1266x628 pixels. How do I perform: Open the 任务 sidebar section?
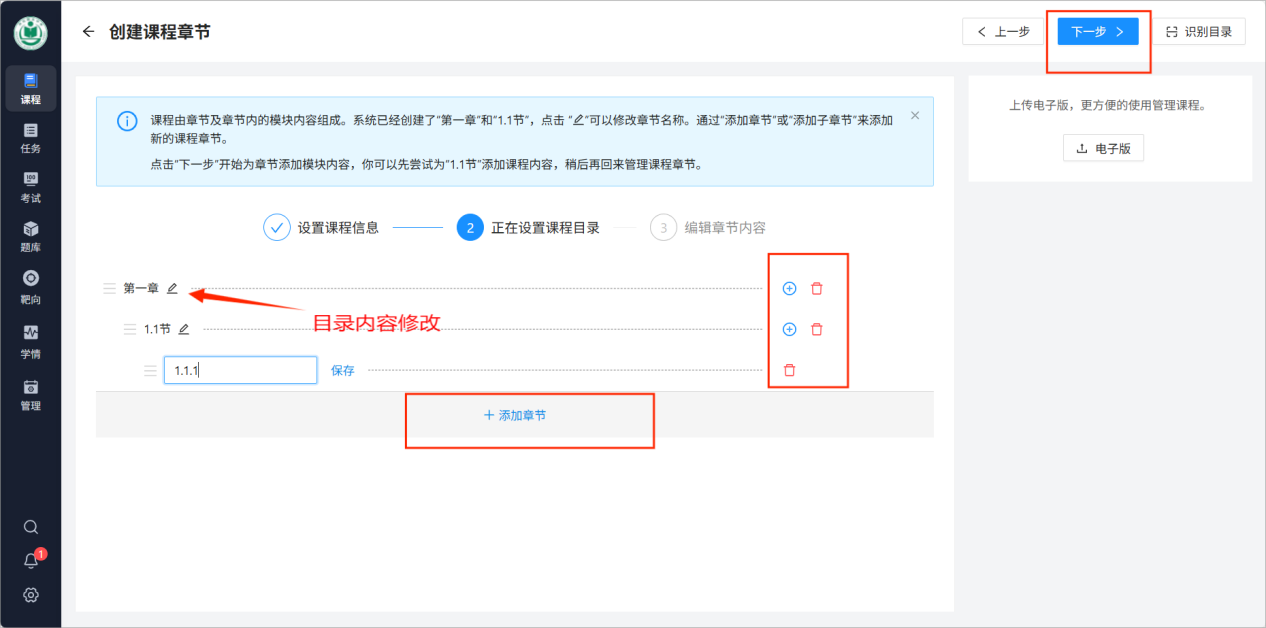click(30, 138)
